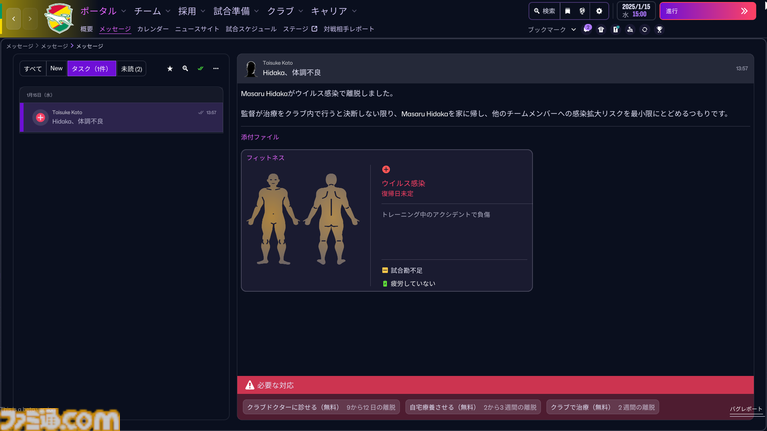
Task: Open the ブックマーク dropdown
Action: pos(552,29)
